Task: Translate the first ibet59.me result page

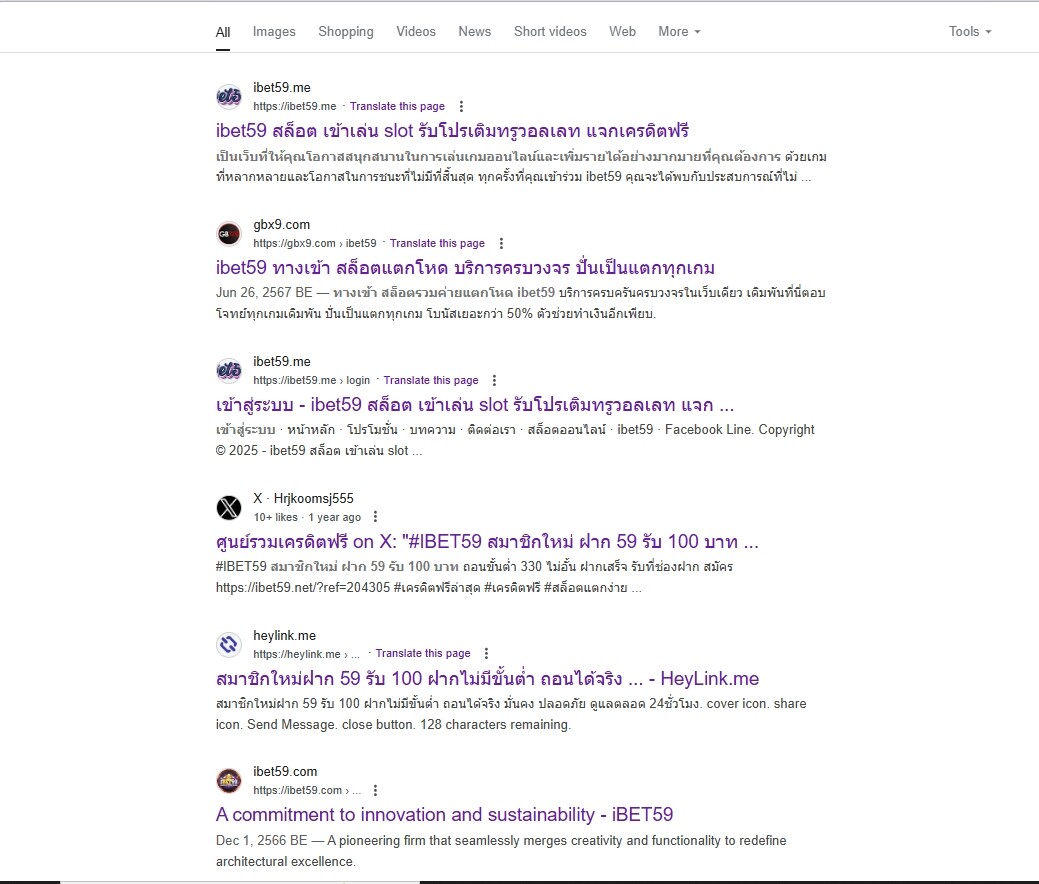Action: click(398, 106)
